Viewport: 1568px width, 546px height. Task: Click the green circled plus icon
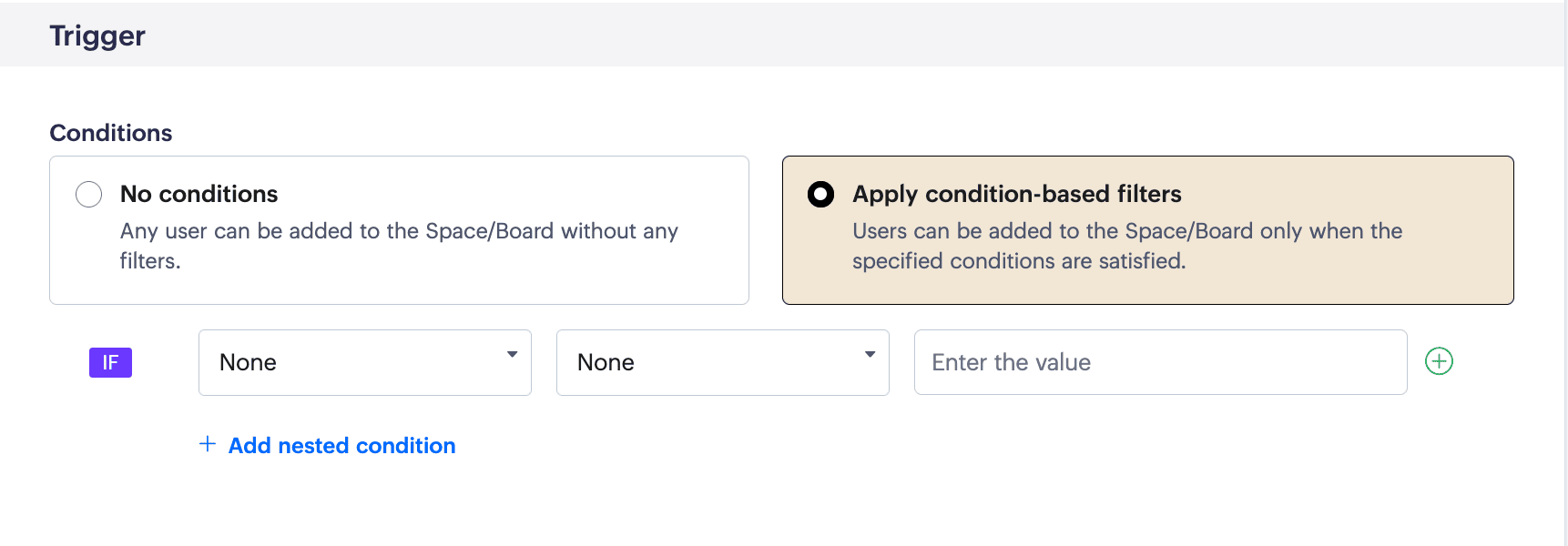coord(1439,361)
